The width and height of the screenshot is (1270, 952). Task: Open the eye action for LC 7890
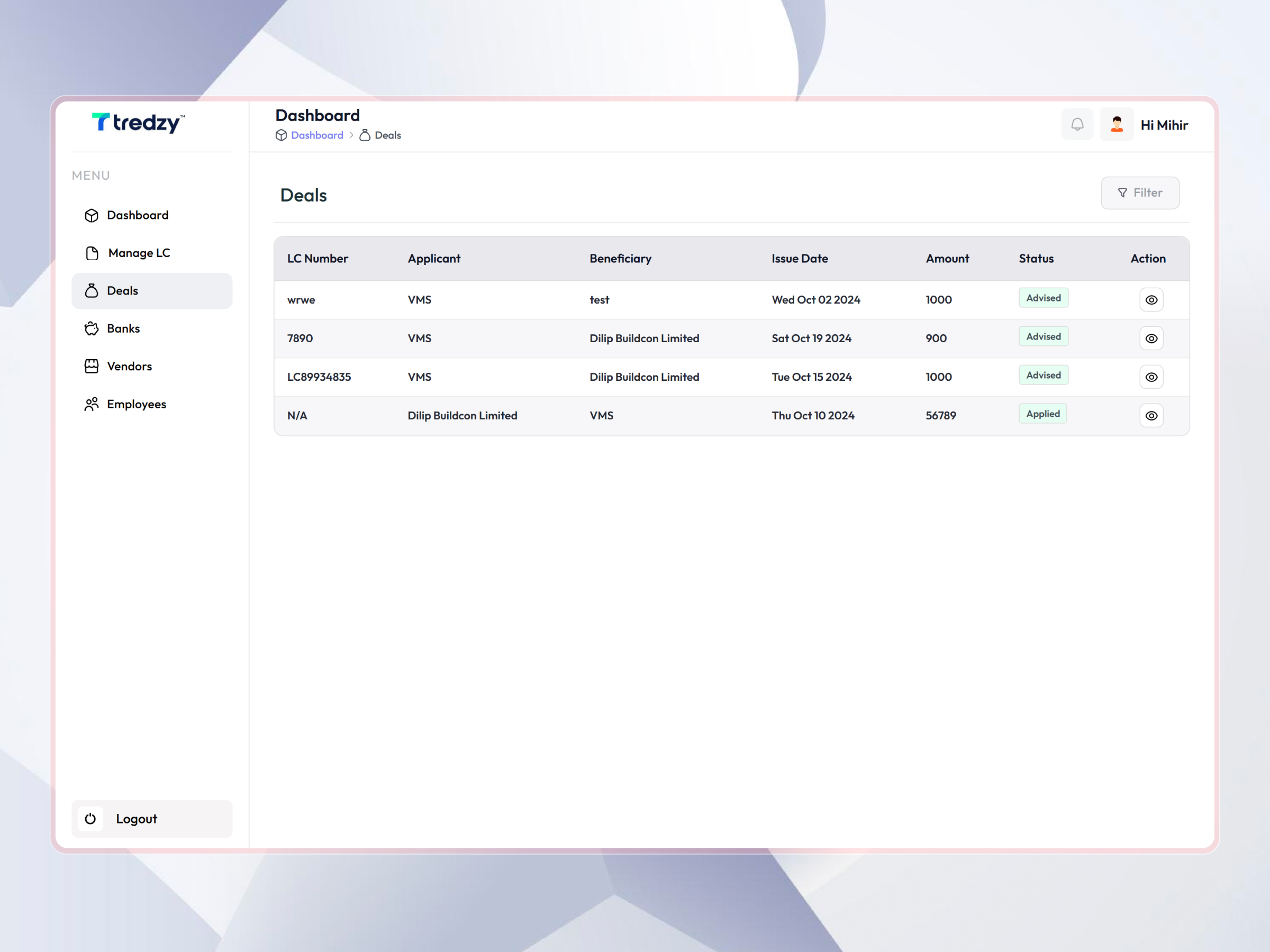[x=1151, y=338]
